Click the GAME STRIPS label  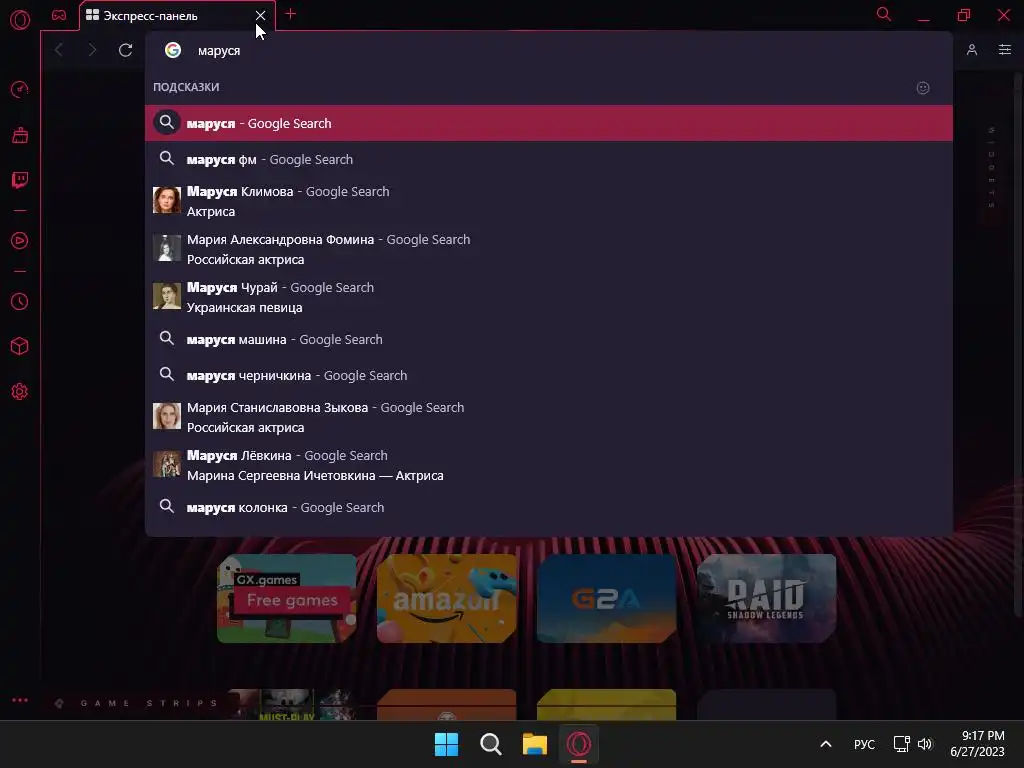[x=149, y=703]
